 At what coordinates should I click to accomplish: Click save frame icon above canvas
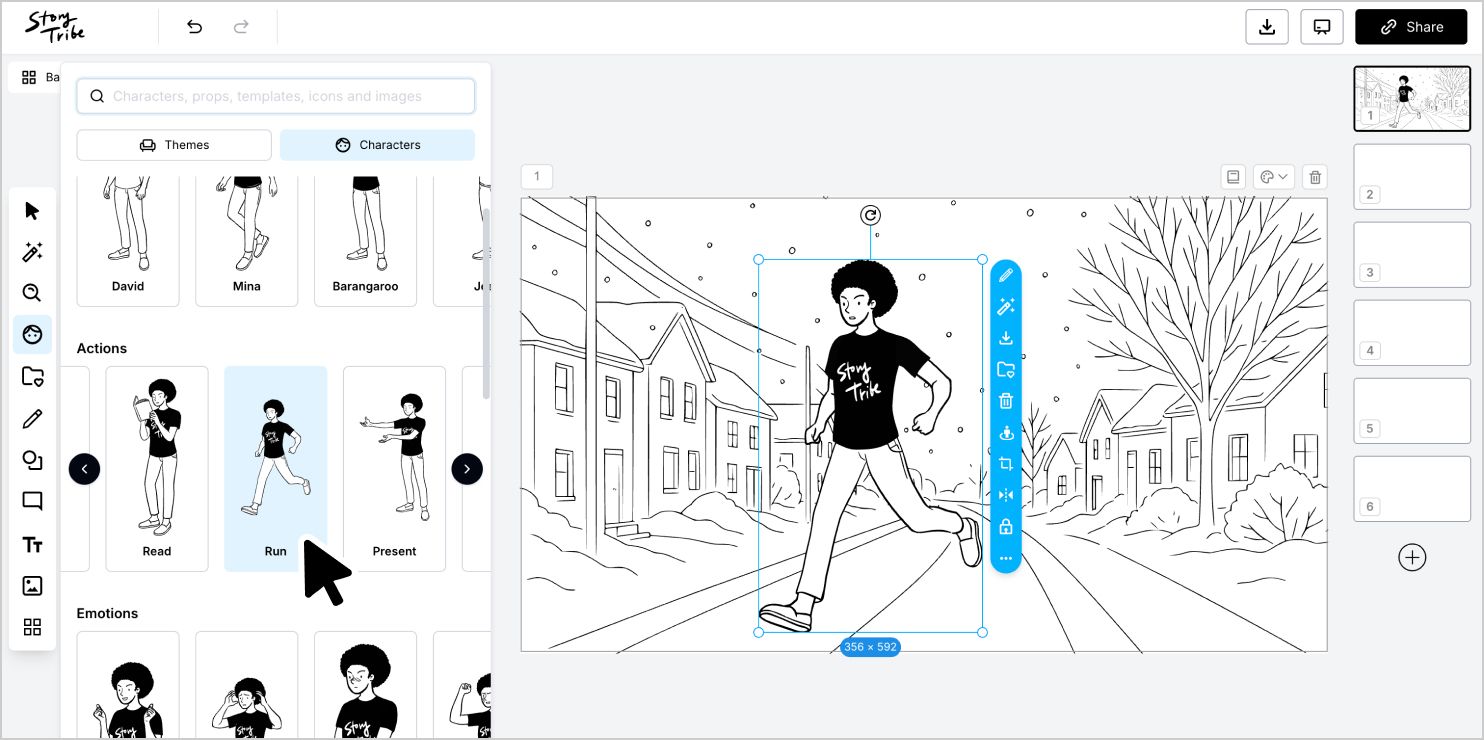coord(1234,177)
